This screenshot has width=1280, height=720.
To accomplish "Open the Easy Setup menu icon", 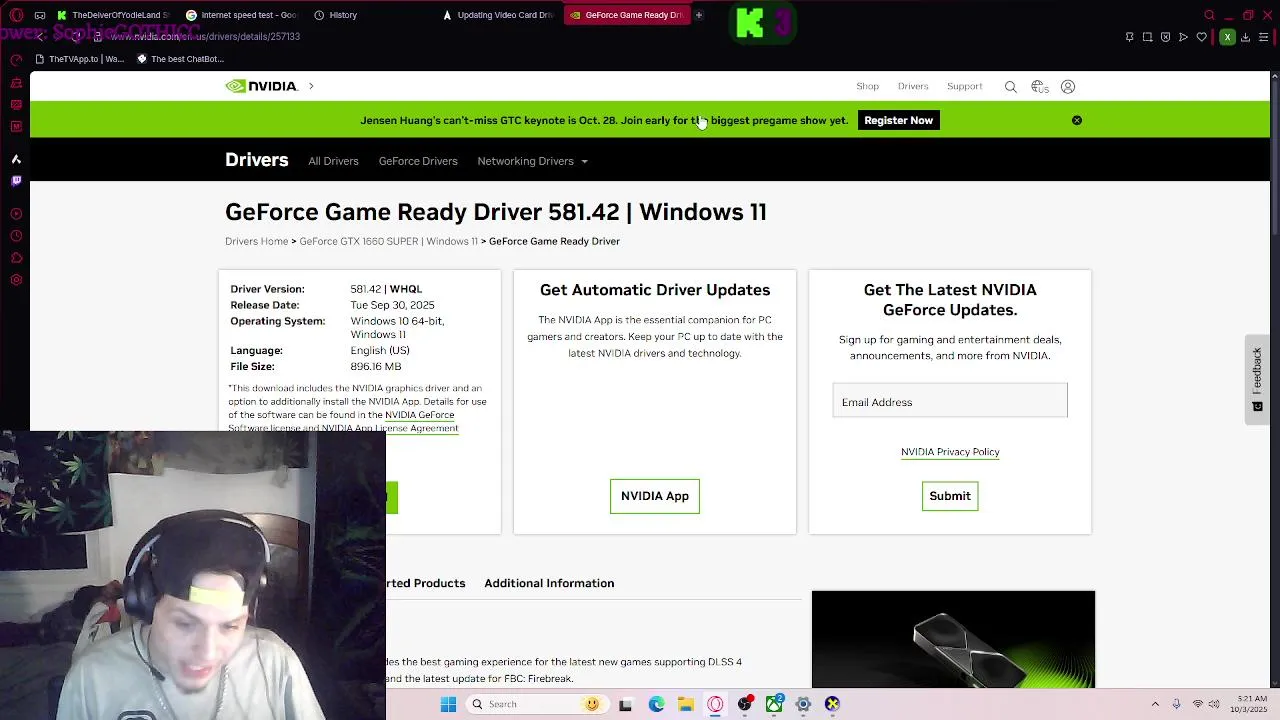I will coord(1264,37).
